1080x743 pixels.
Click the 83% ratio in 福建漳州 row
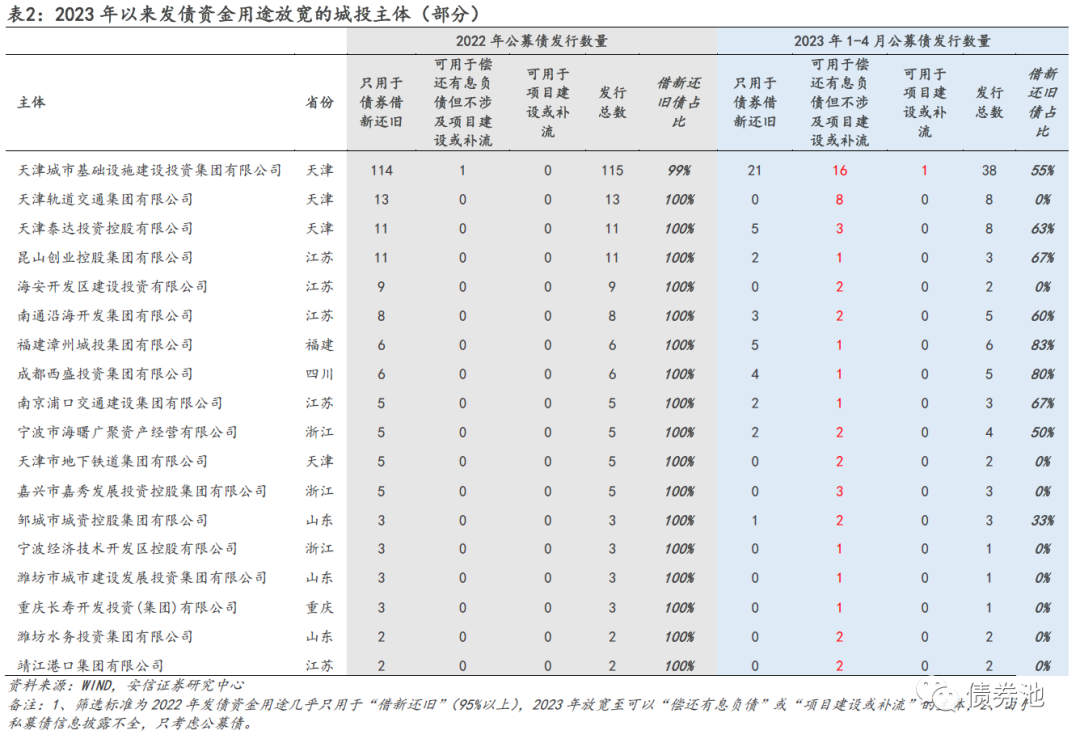[x=1042, y=344]
